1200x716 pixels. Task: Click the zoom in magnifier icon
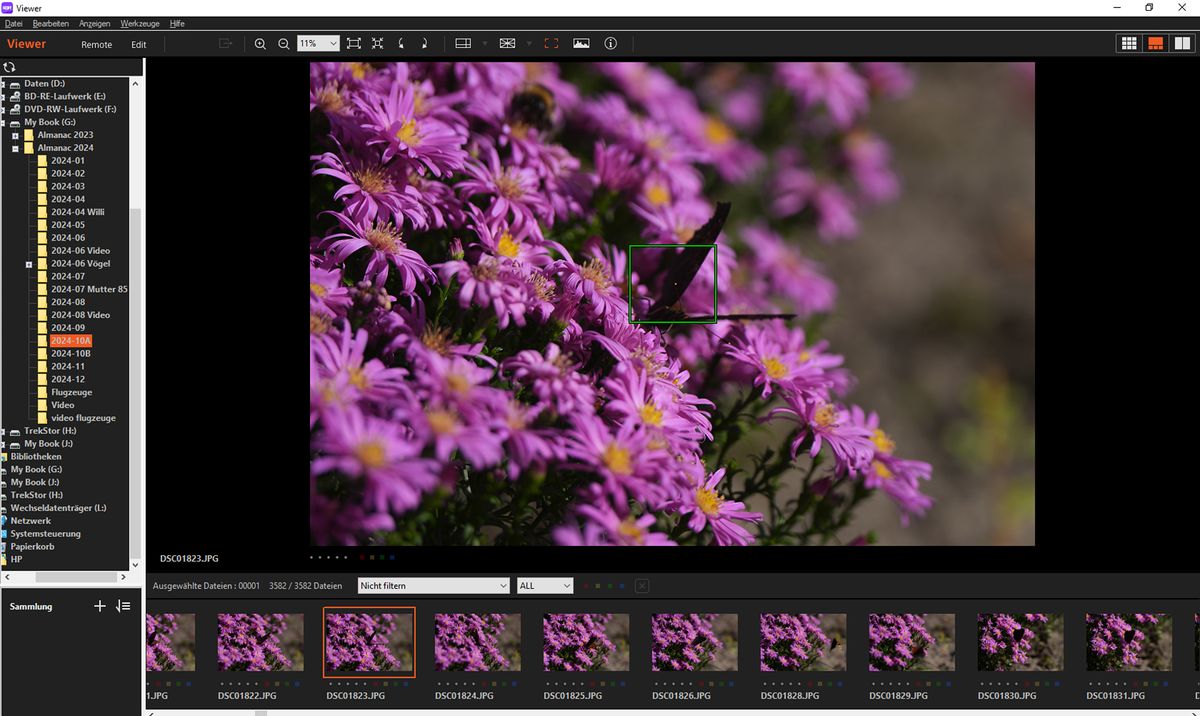coord(260,44)
